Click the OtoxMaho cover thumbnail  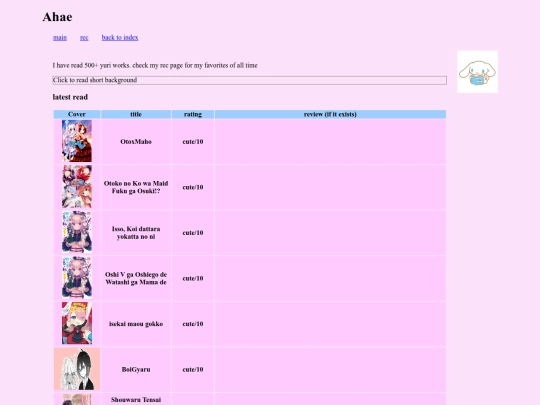[x=77, y=141]
